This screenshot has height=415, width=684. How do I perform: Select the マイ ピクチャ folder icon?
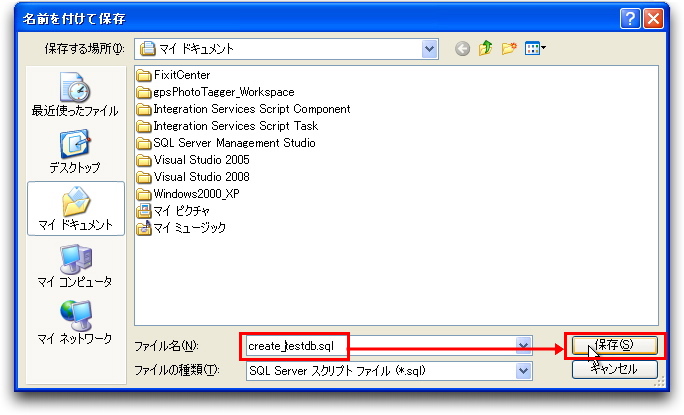tap(144, 211)
